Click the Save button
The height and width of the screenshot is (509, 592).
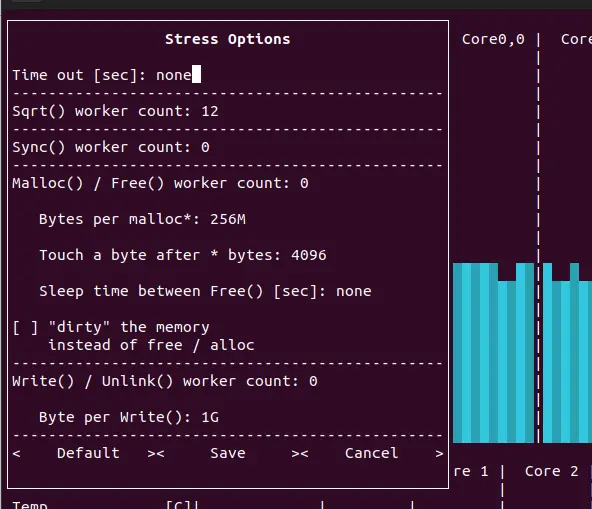click(228, 453)
